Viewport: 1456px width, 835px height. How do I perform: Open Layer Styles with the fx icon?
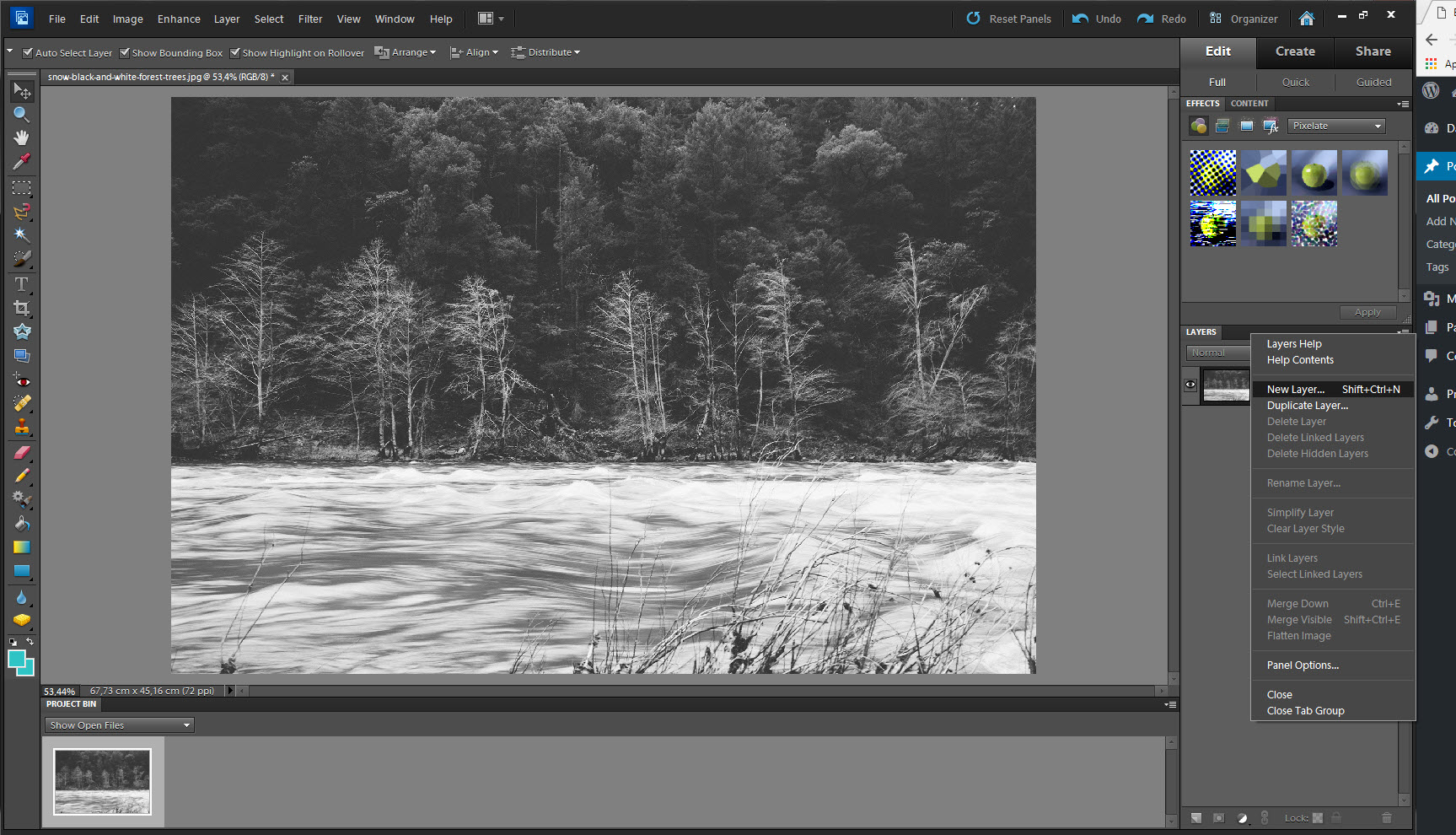click(x=1271, y=126)
